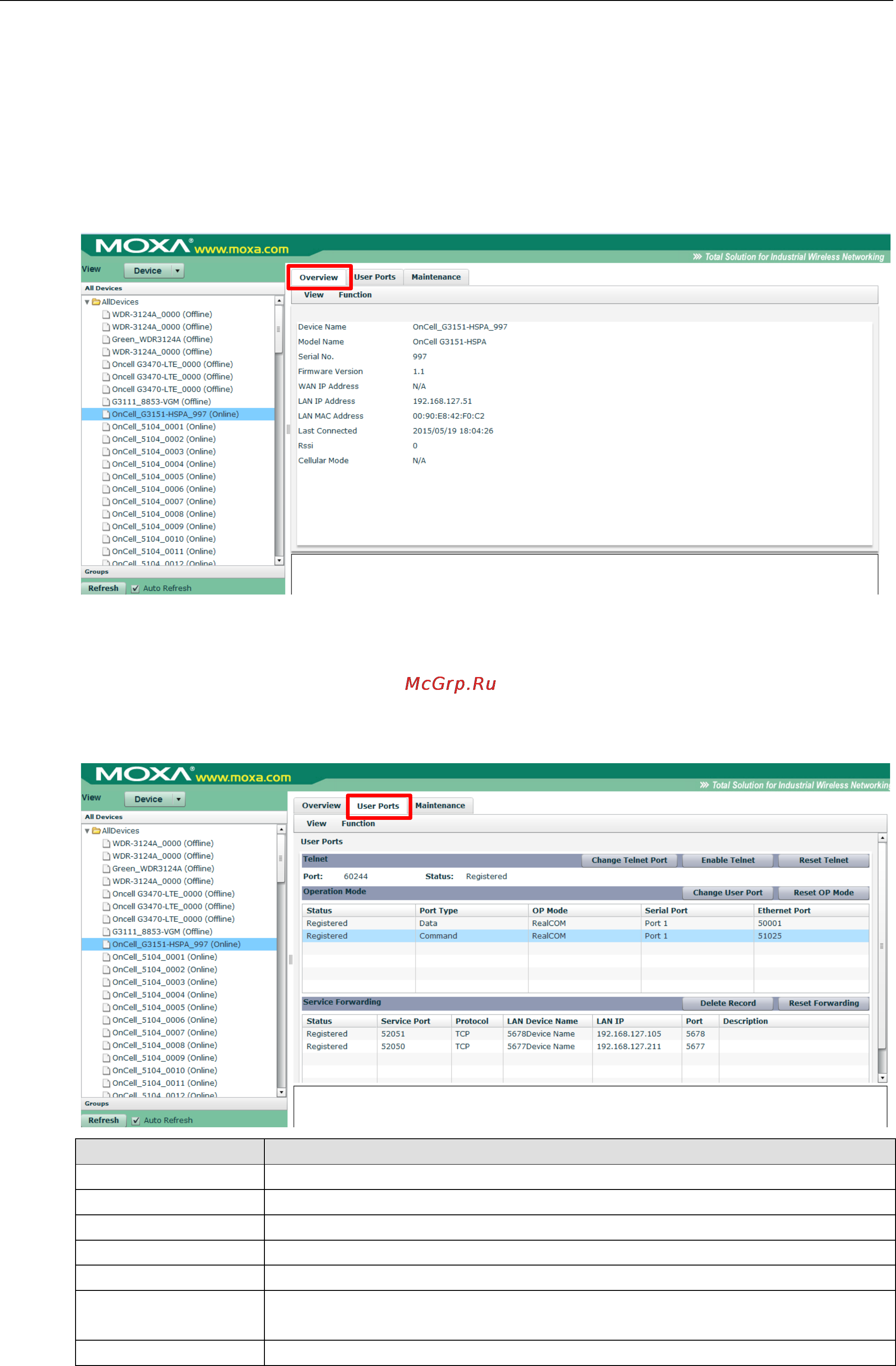Click LAN MAC Address value 00:90:E8:42:F0:C2
Screen dimensions: 896x1366
[449, 416]
